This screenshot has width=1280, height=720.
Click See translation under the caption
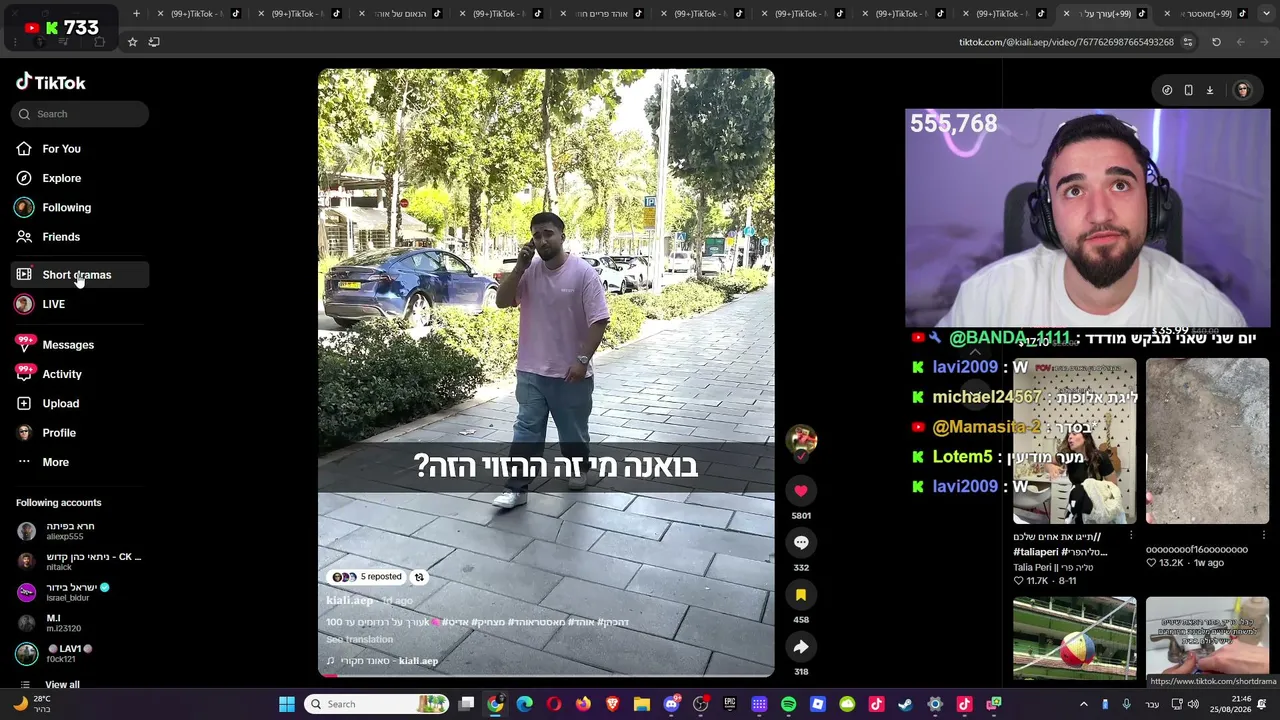(359, 639)
